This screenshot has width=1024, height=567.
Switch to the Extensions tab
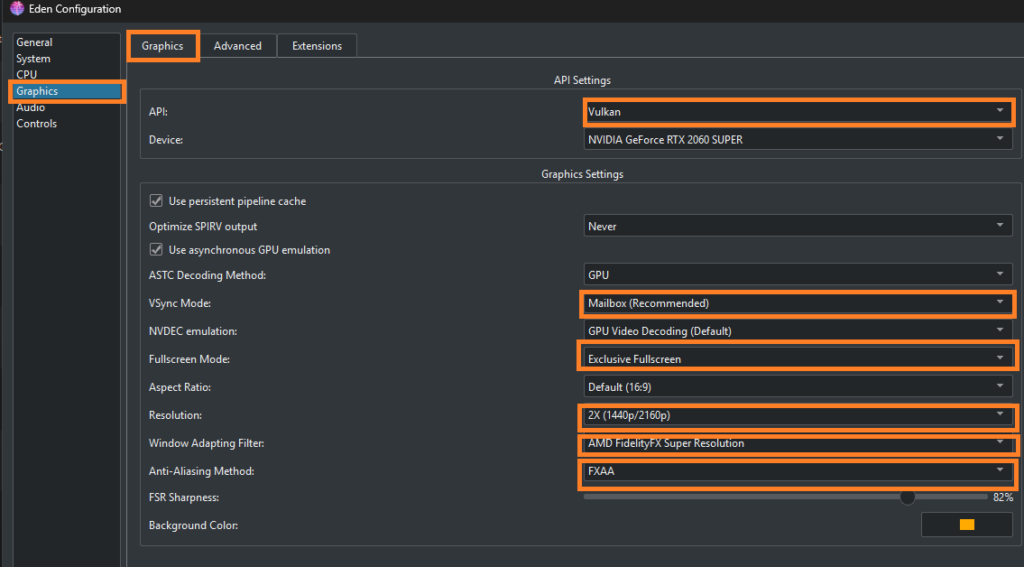pyautogui.click(x=317, y=46)
